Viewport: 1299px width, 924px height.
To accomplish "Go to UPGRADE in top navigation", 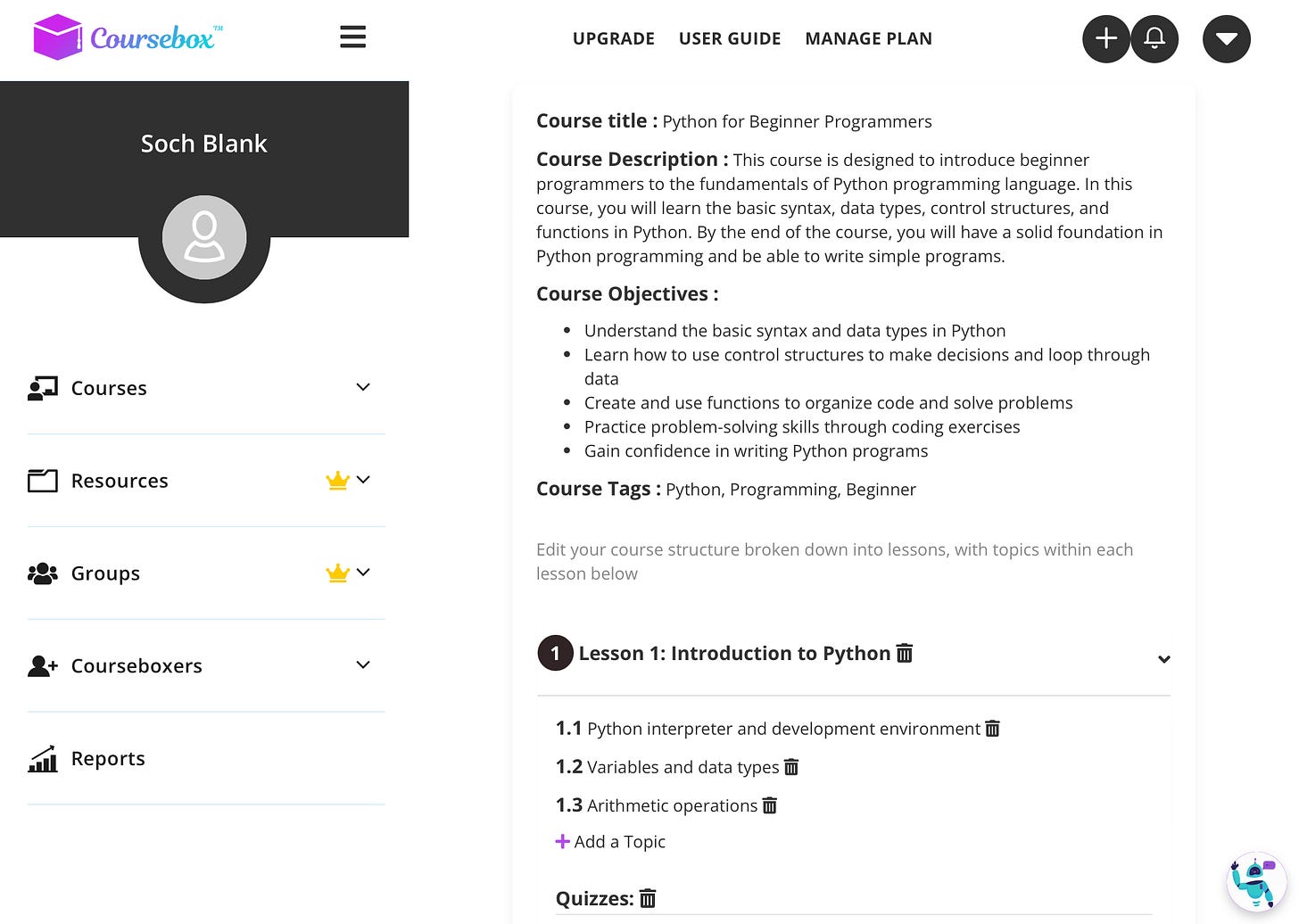I will pos(614,38).
